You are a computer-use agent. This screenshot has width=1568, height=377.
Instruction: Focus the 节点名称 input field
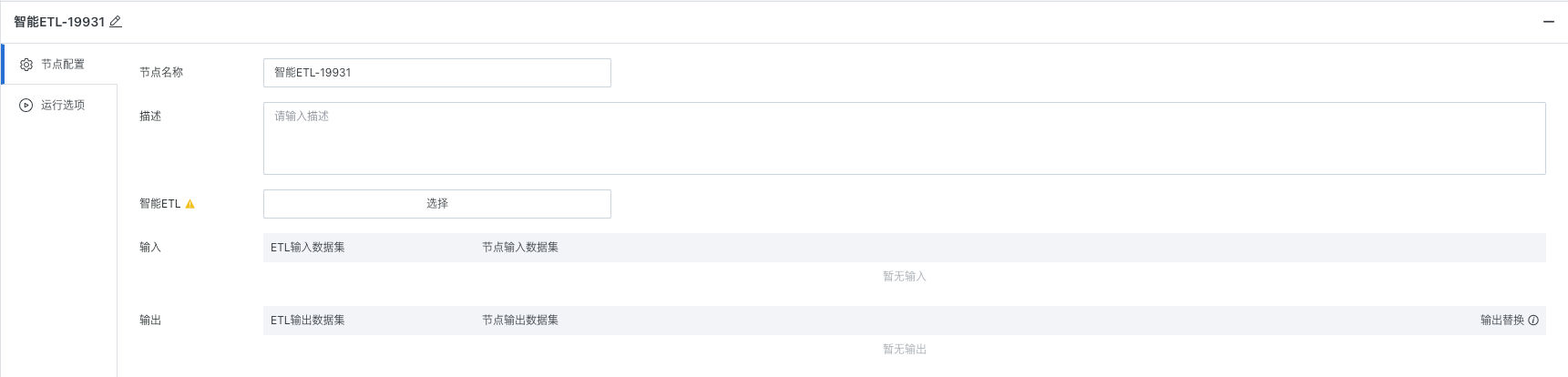point(437,73)
